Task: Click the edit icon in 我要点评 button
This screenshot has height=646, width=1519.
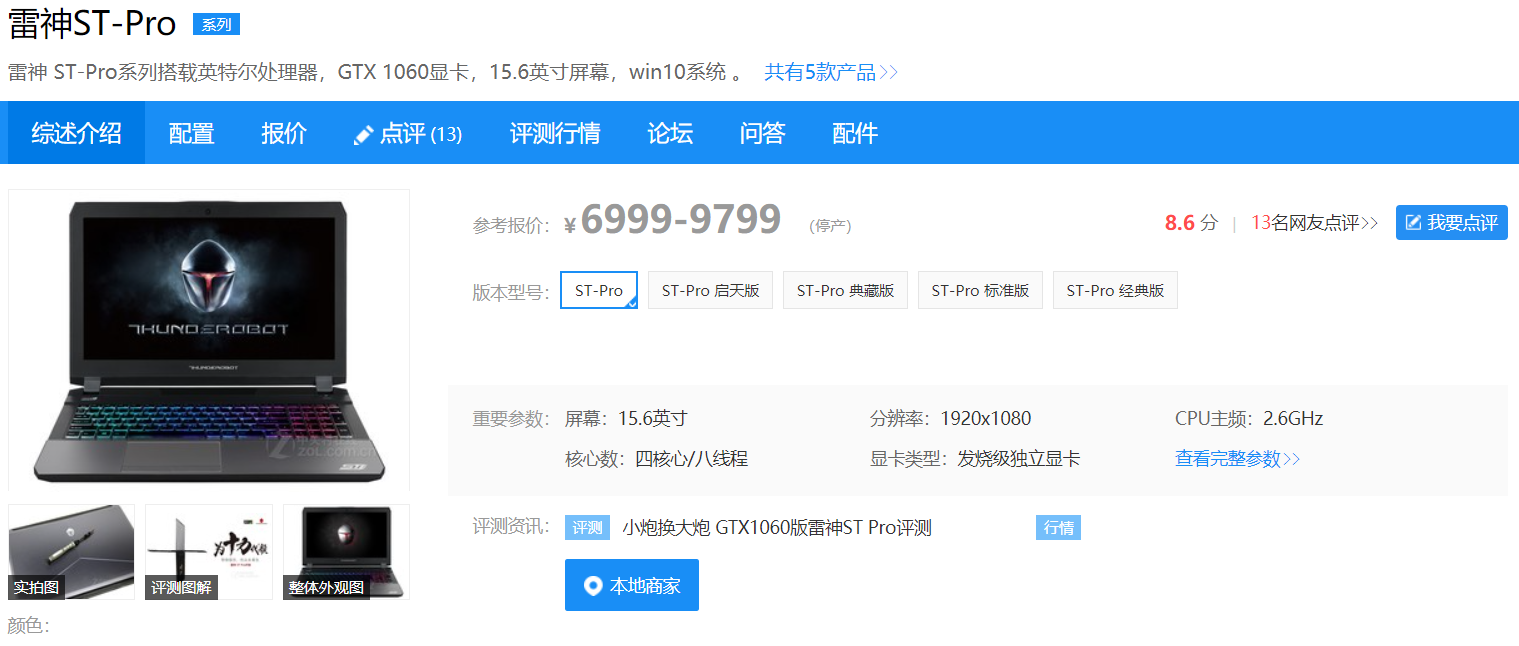Action: point(1414,223)
